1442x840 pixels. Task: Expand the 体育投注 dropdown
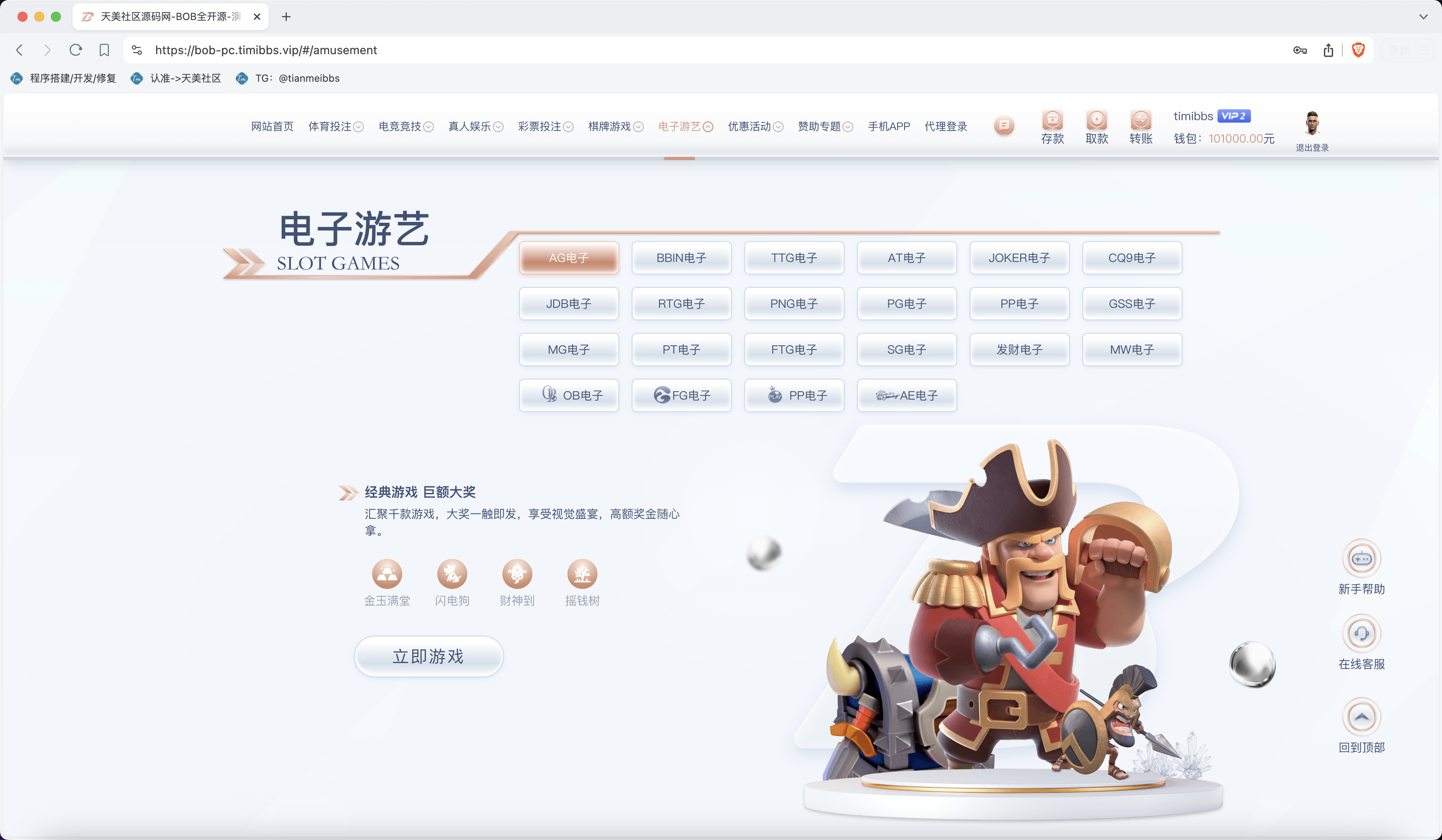(x=336, y=126)
